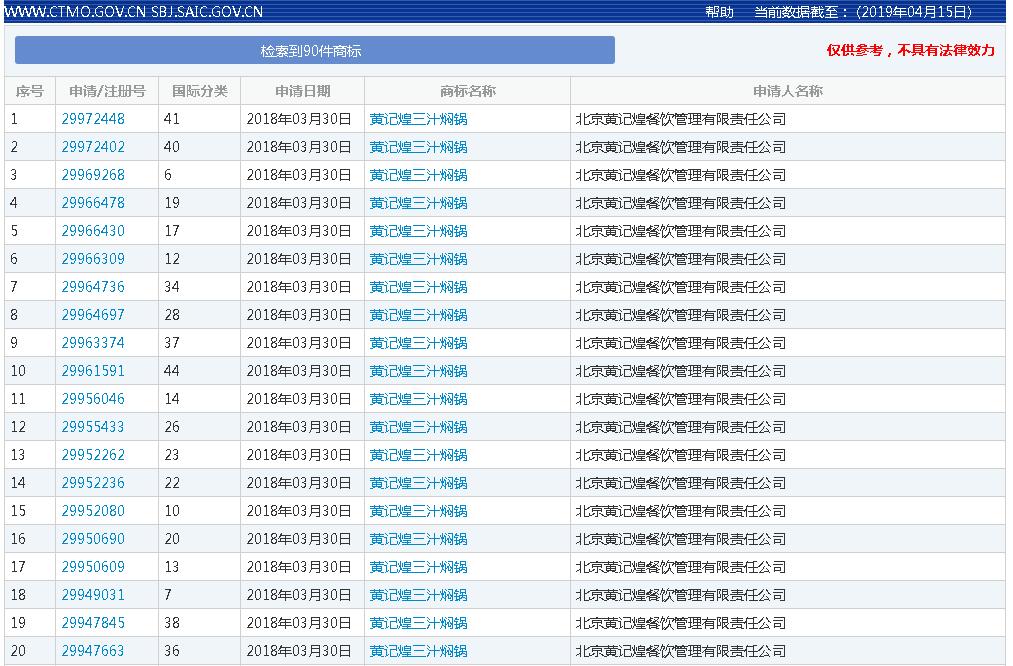Open trademark name link in row 7
This screenshot has width=1013, height=666.
(418, 287)
